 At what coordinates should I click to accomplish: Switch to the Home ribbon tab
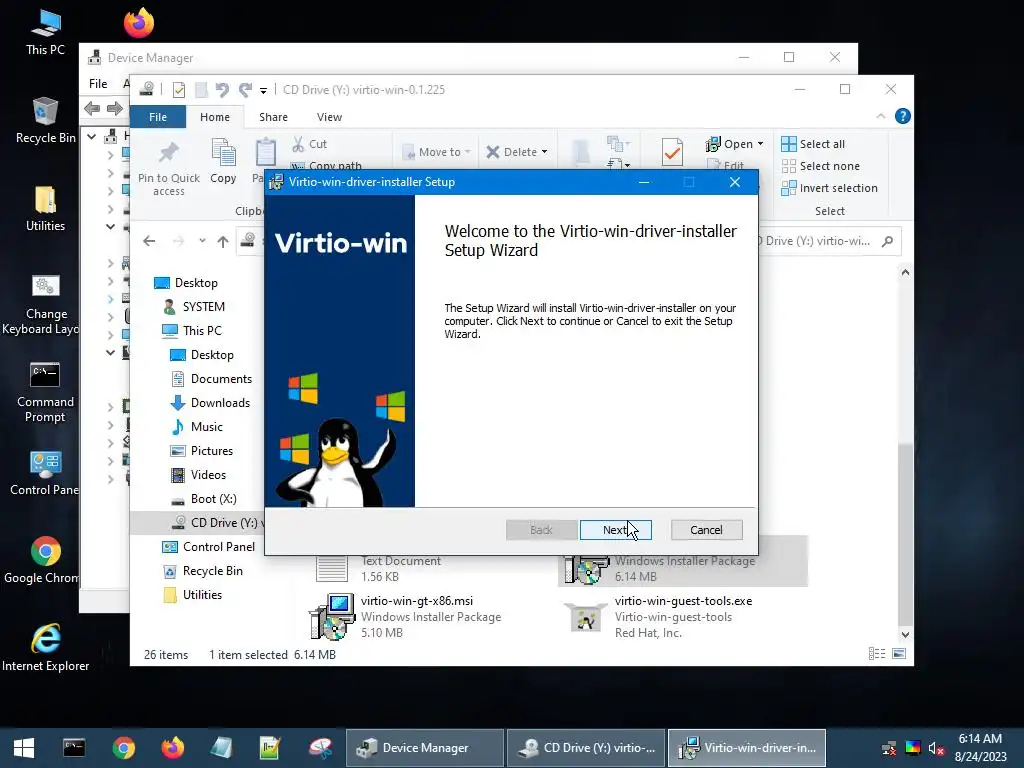pyautogui.click(x=215, y=117)
